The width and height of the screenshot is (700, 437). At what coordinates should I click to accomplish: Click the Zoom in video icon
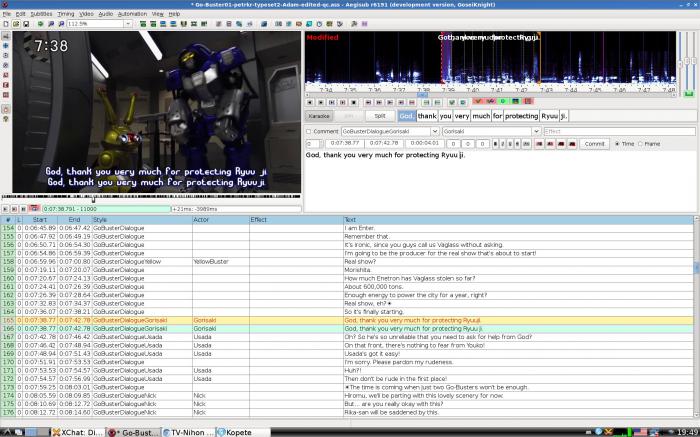(x=51, y=24)
